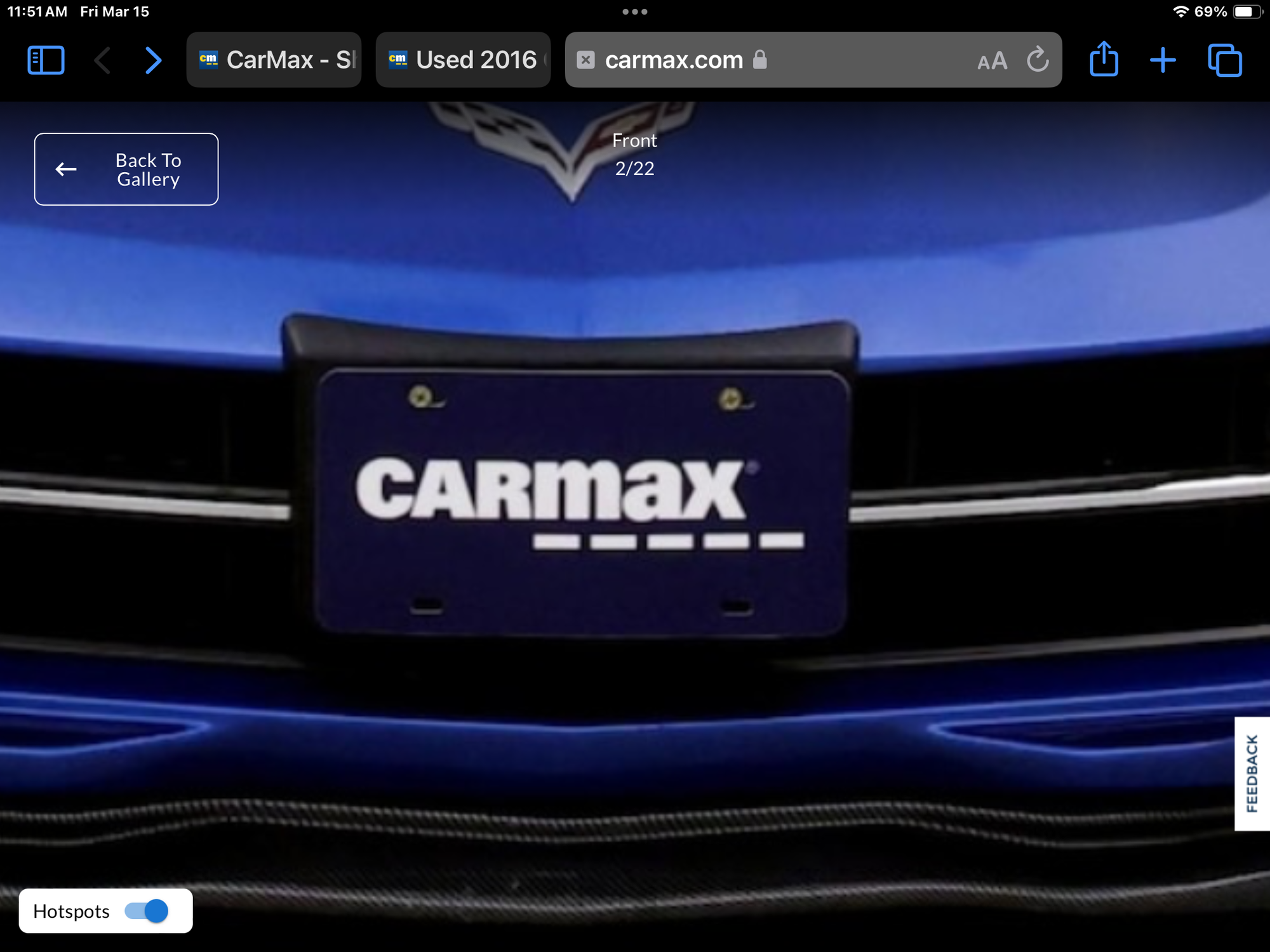Tap the battery indicator in the status bar

pyautogui.click(x=1246, y=11)
